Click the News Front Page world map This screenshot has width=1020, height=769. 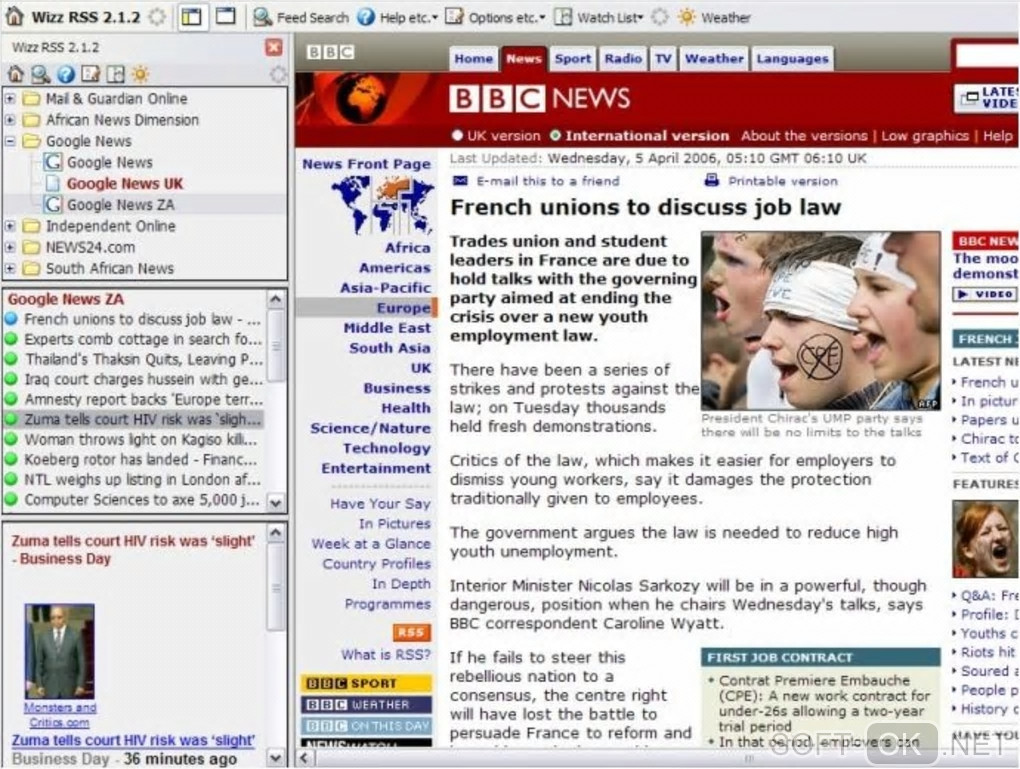point(382,205)
